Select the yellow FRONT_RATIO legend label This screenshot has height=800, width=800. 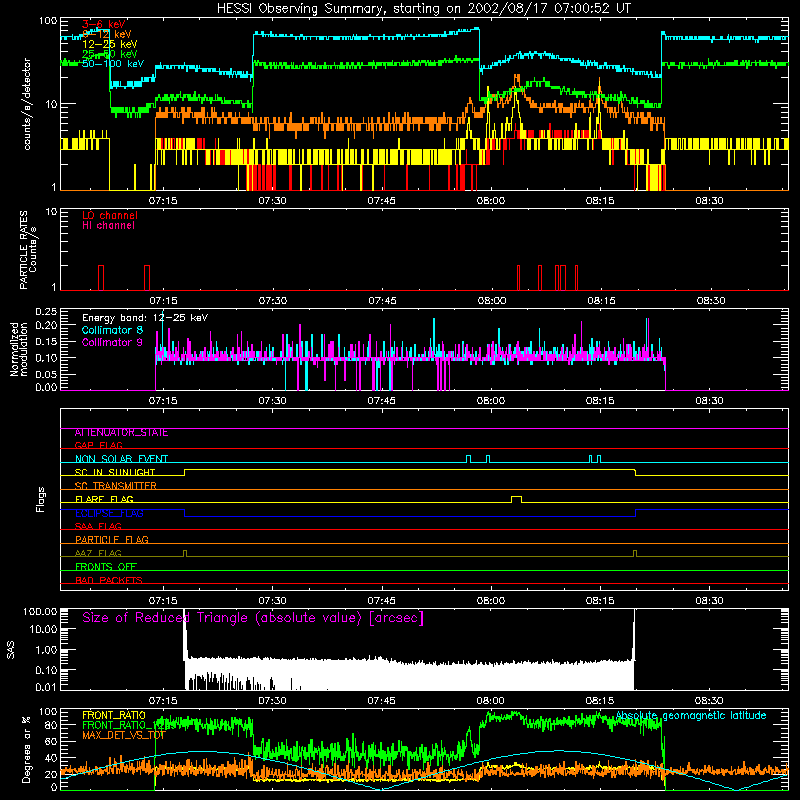[x=114, y=715]
